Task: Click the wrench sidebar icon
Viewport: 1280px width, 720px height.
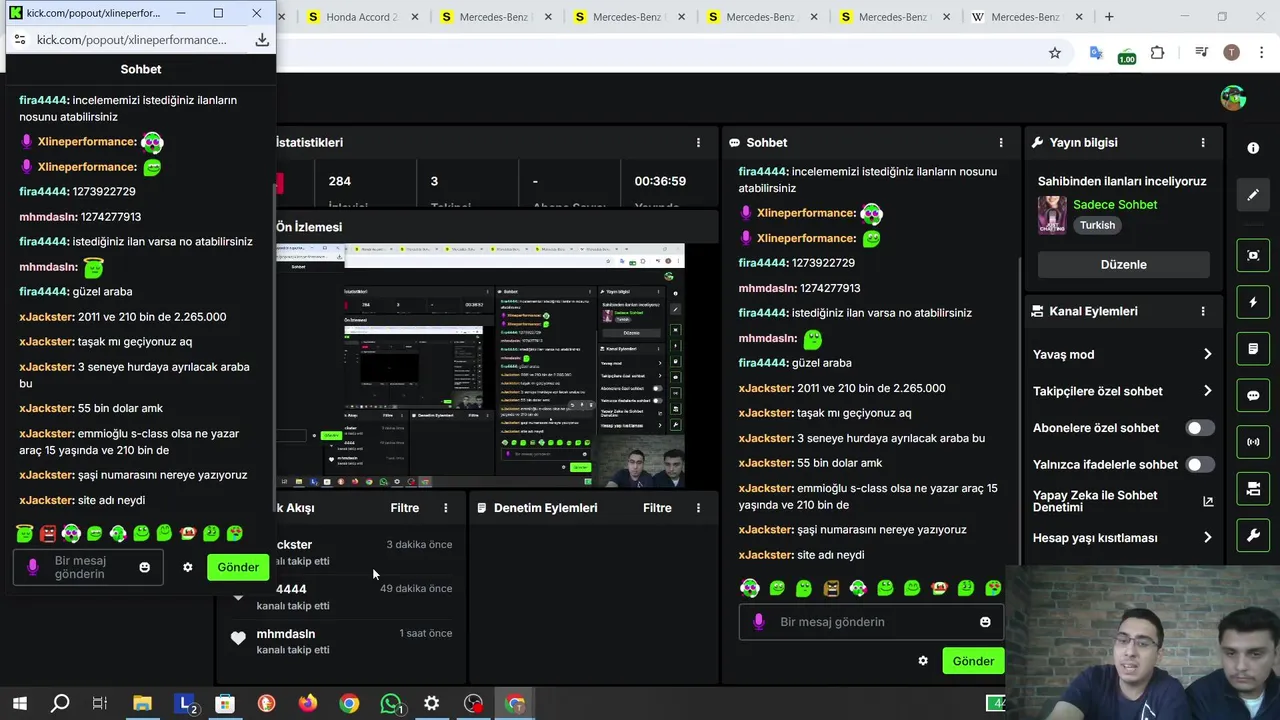Action: (x=1253, y=536)
